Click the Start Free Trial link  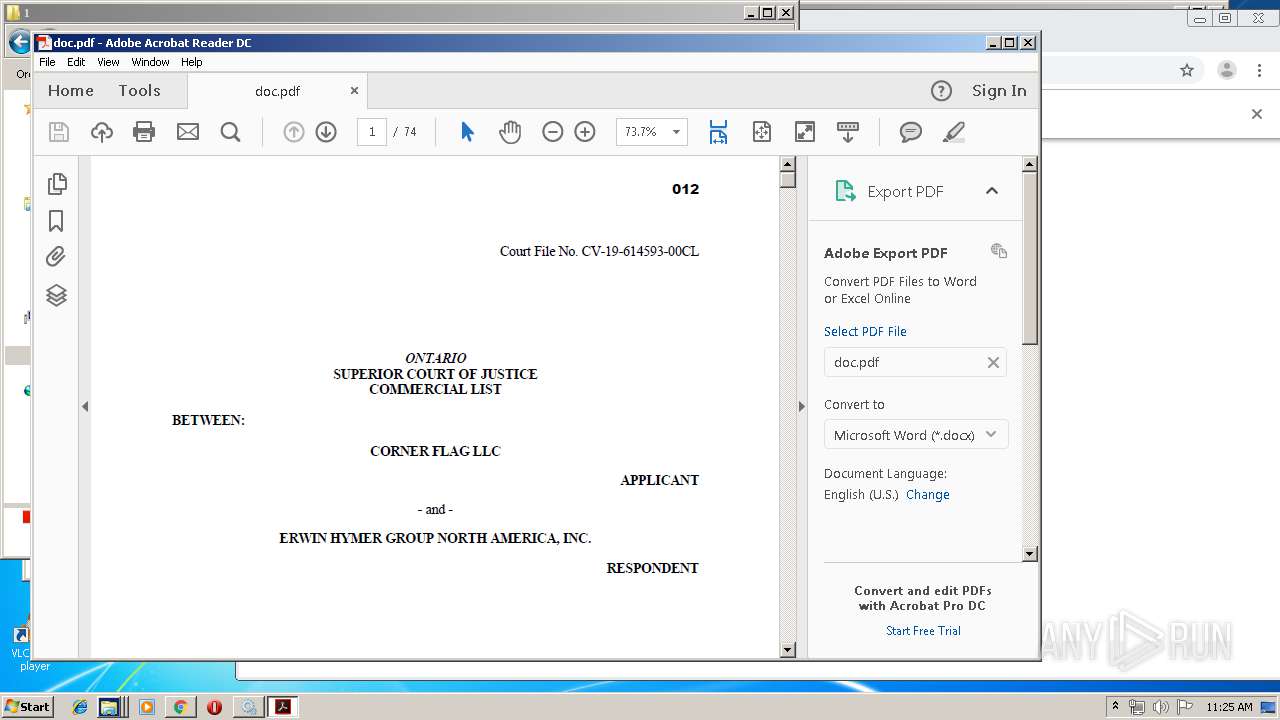tap(923, 630)
